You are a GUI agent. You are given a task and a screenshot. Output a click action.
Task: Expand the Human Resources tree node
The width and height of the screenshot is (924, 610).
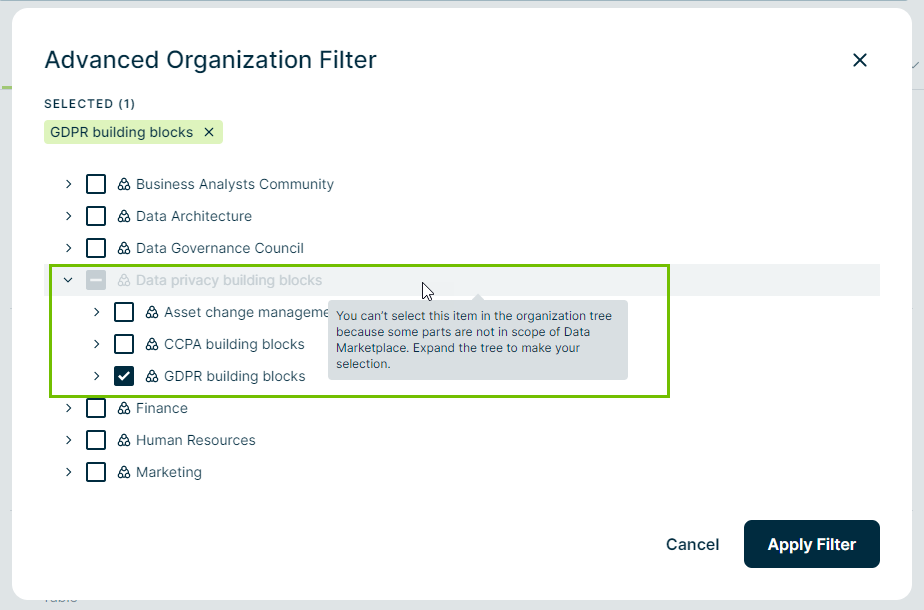coord(68,440)
